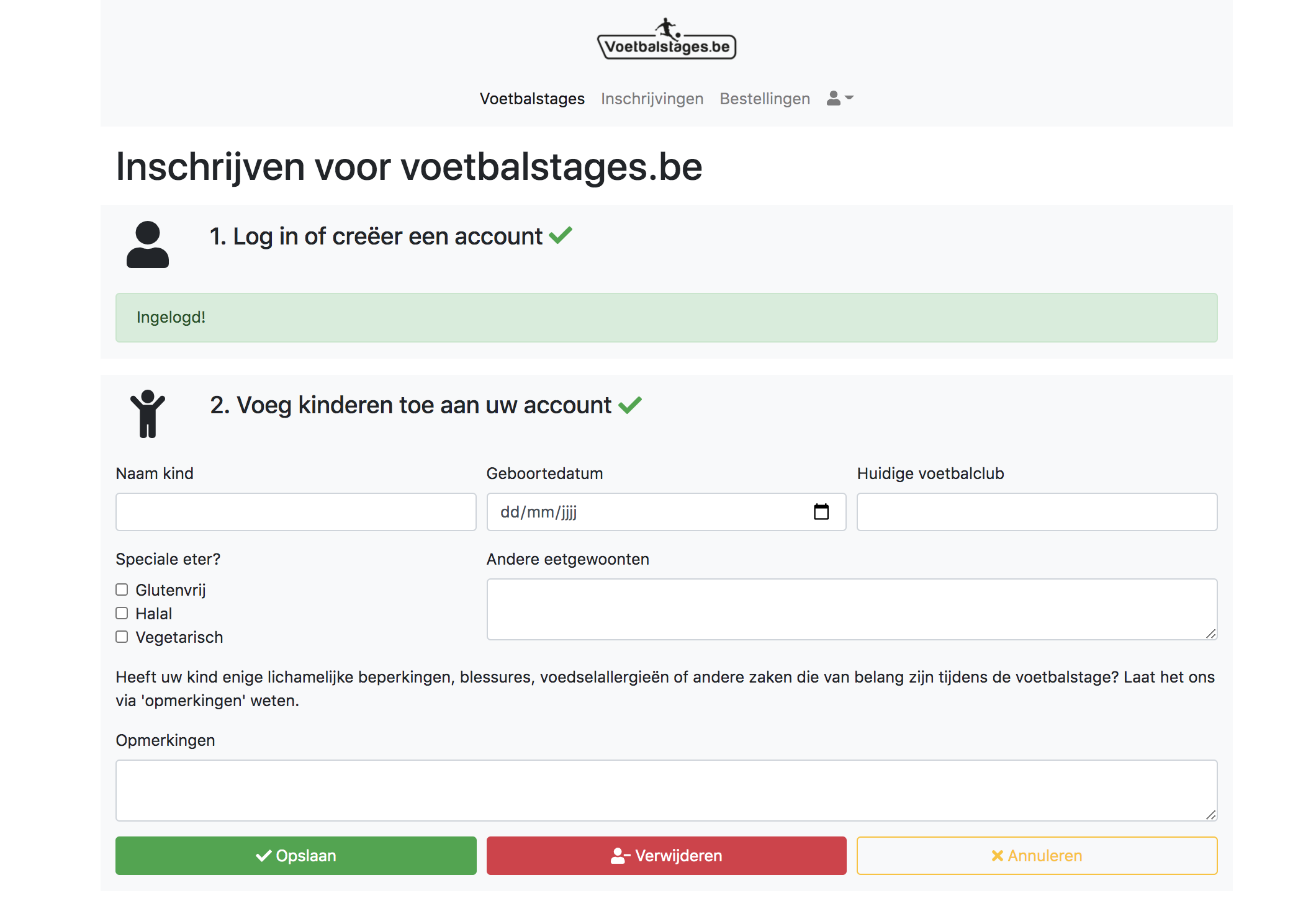The image size is (1316, 901).
Task: Enable the Glutenvrij checkbox
Action: coord(122,589)
